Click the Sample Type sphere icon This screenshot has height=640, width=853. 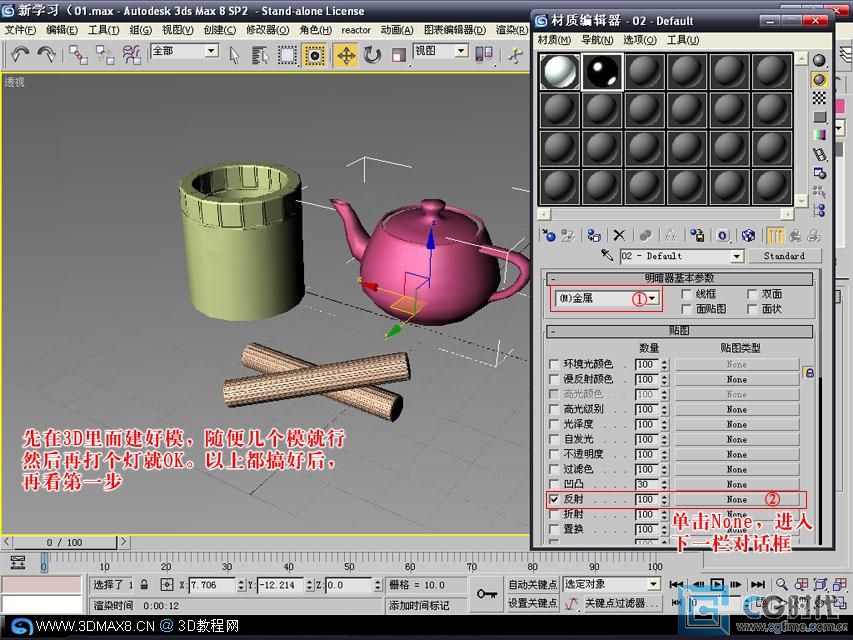(x=819, y=60)
